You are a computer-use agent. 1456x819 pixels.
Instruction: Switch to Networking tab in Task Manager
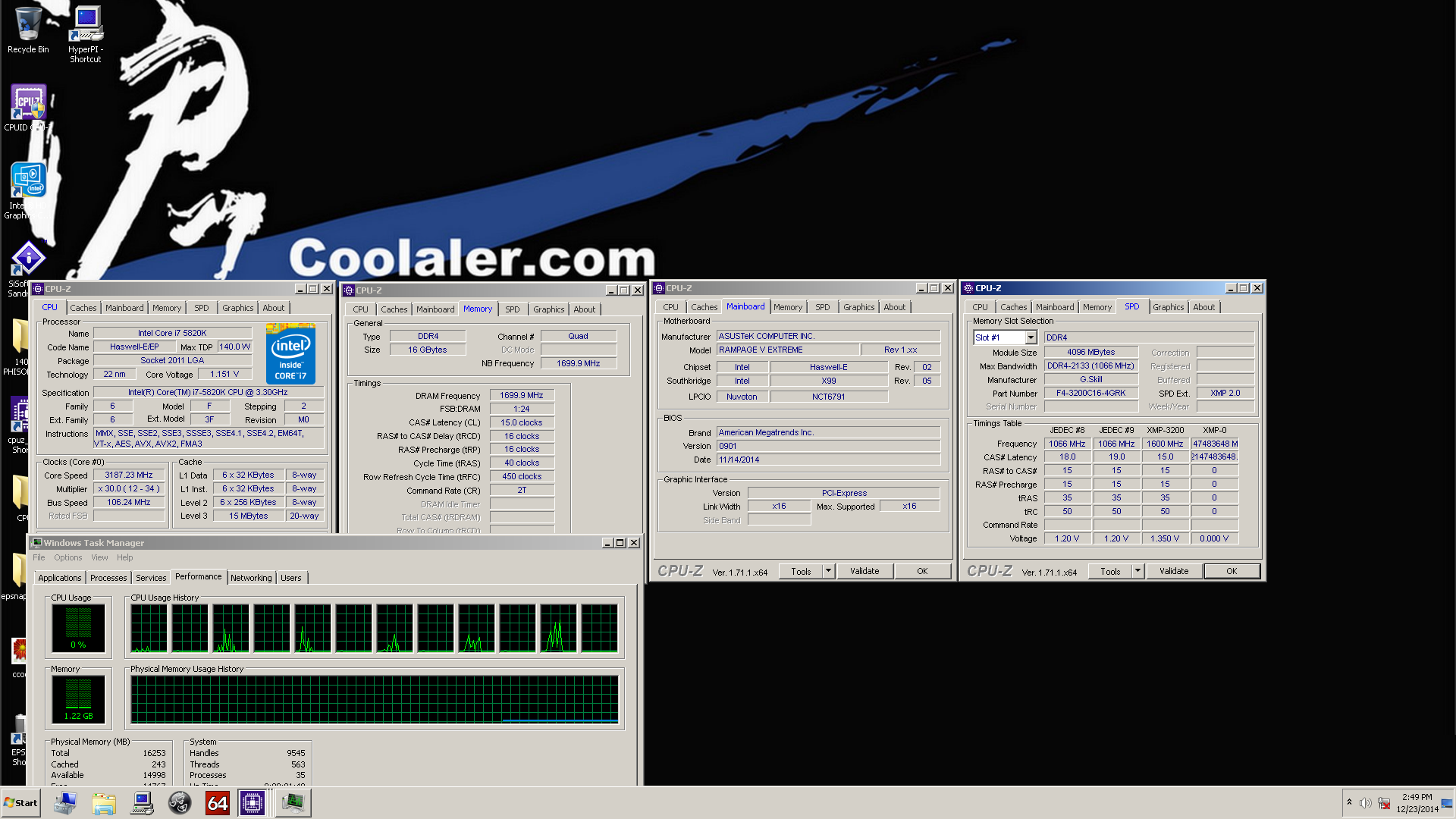251,578
